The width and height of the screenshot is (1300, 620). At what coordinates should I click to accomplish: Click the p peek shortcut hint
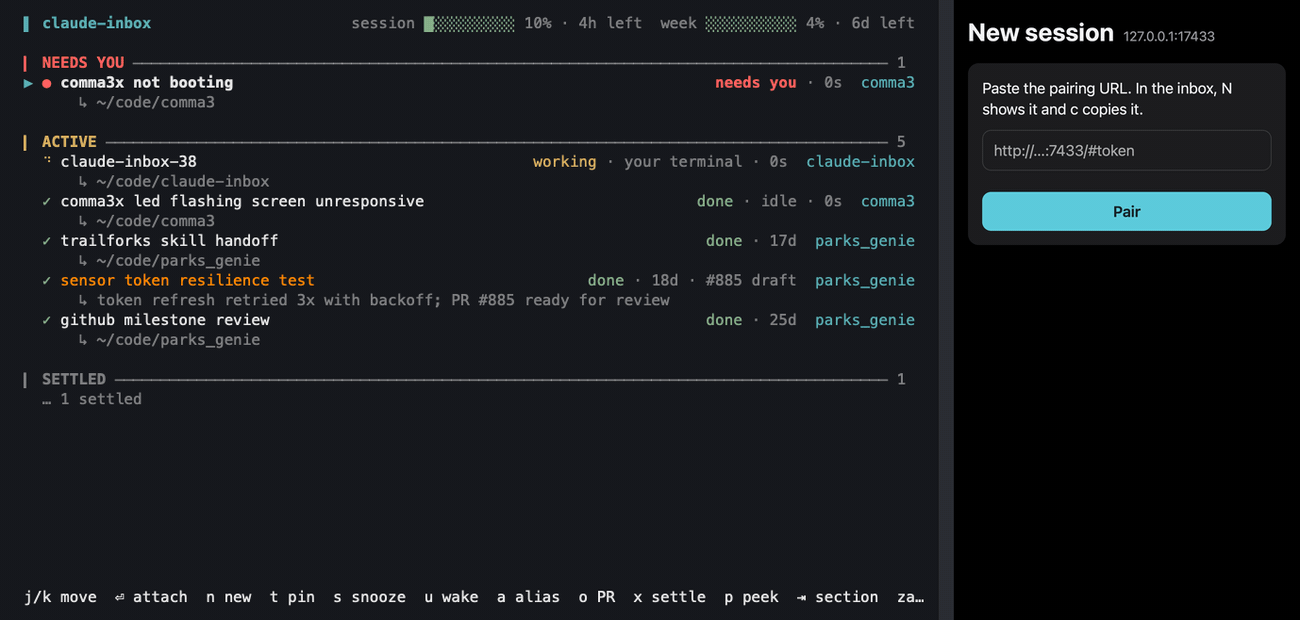click(751, 597)
